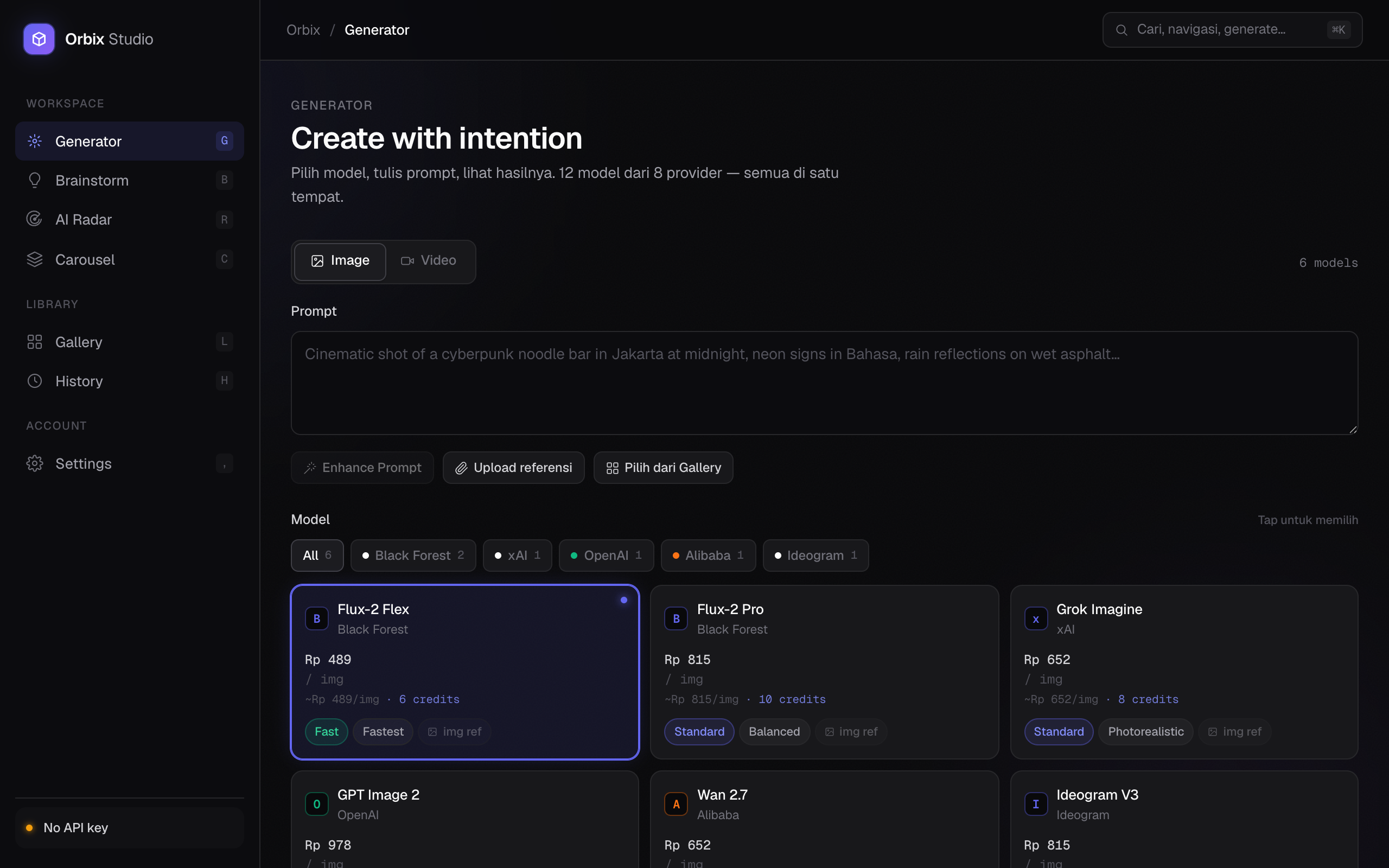Select the GPT Image 2 model card
This screenshot has height=868, width=1389.
(465, 820)
